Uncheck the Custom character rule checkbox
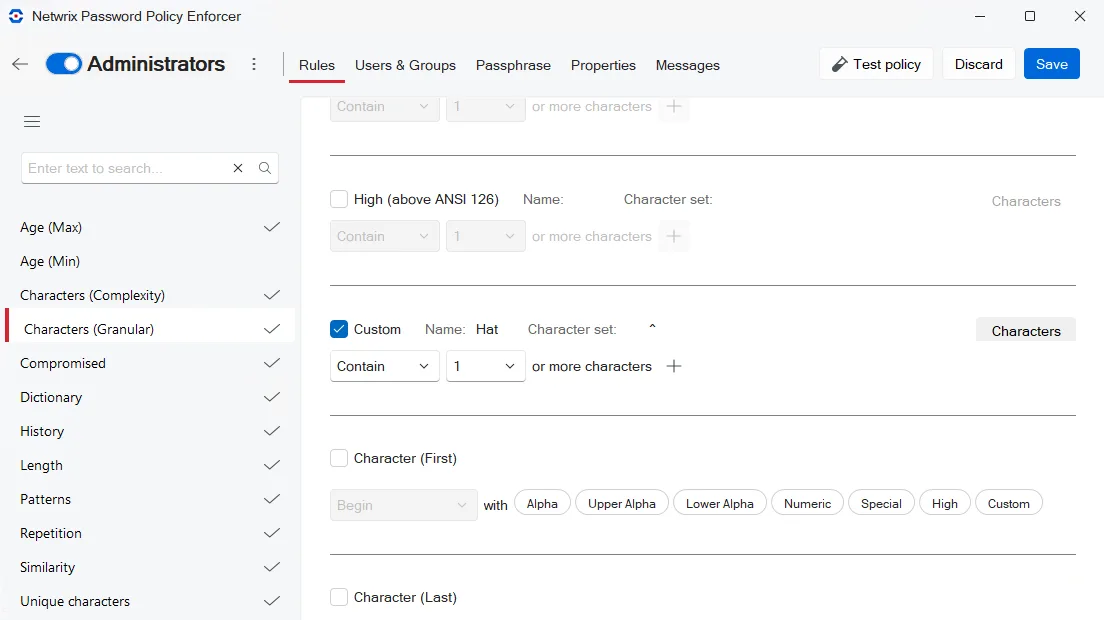The height and width of the screenshot is (620, 1104). [339, 329]
